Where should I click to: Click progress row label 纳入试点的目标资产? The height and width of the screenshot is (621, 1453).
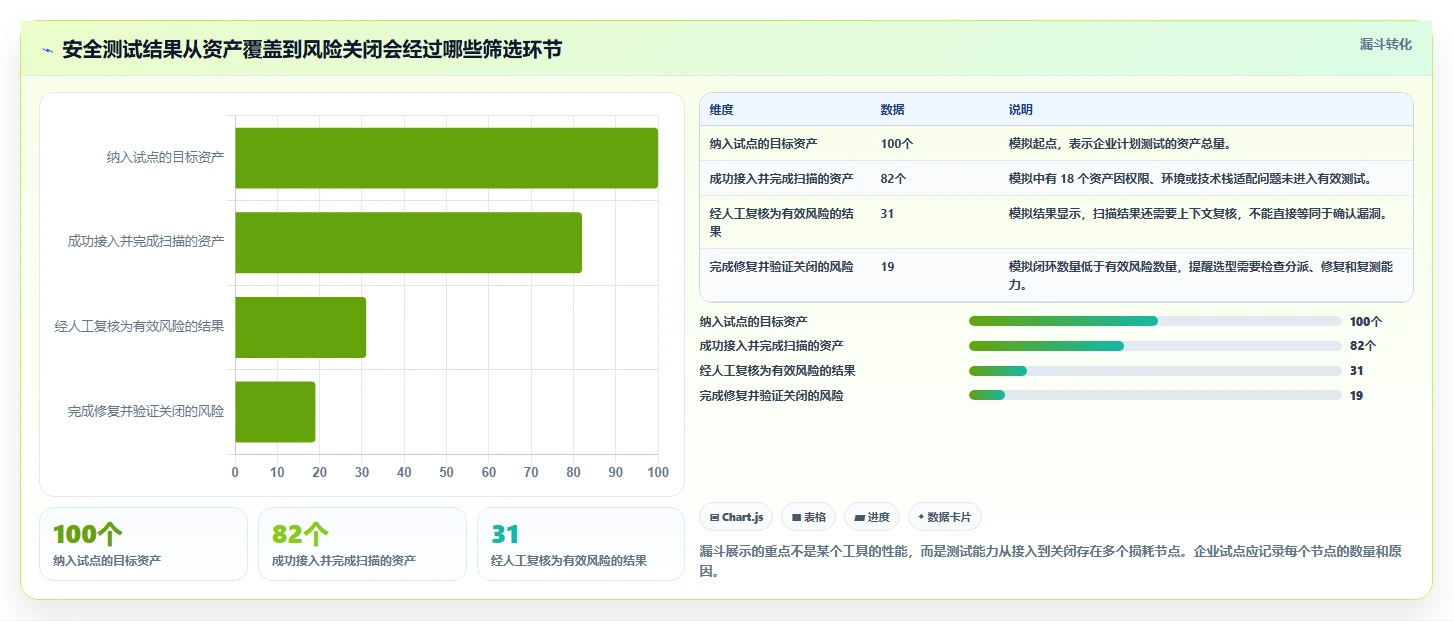click(754, 321)
